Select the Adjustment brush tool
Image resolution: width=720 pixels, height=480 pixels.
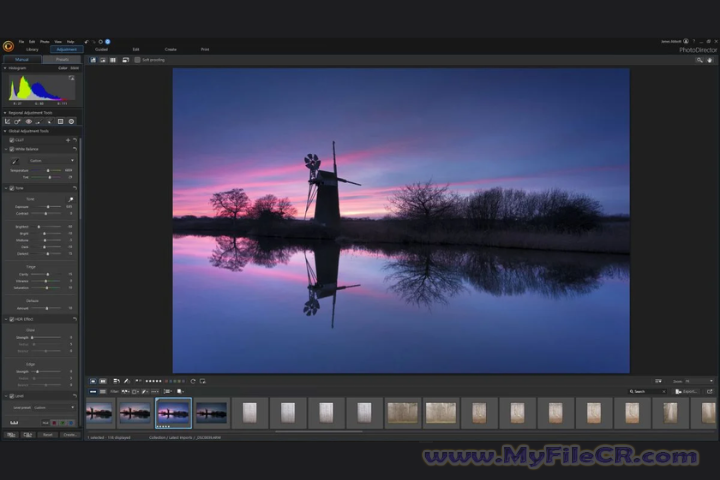pyautogui.click(x=39, y=122)
